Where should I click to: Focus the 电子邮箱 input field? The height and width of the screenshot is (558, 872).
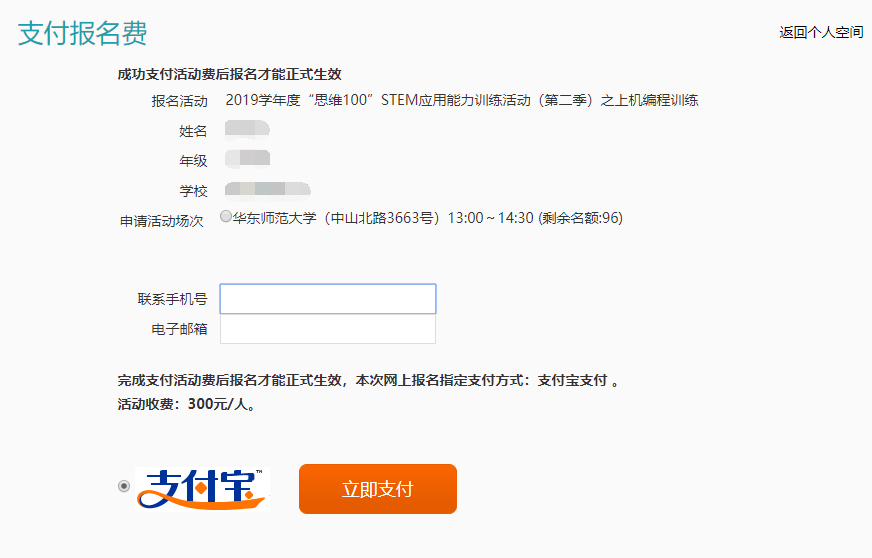pyautogui.click(x=328, y=329)
